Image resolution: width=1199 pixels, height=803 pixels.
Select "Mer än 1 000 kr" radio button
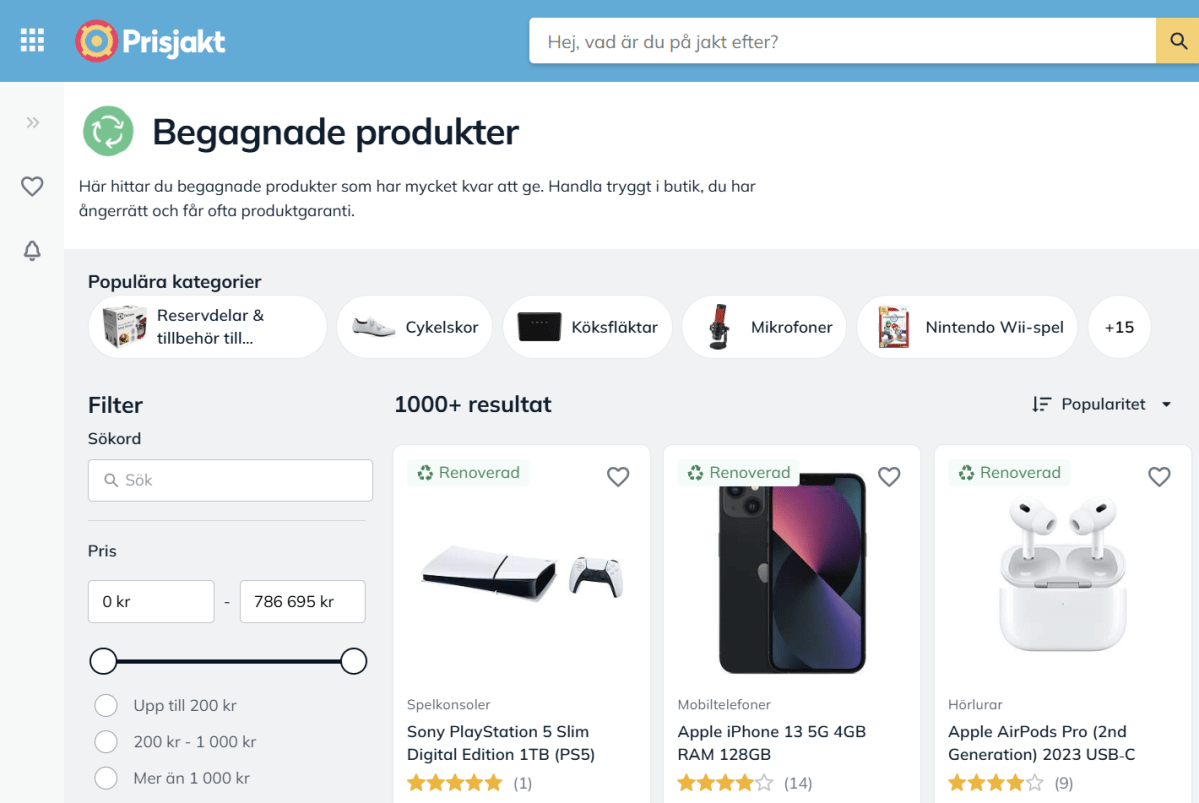106,778
